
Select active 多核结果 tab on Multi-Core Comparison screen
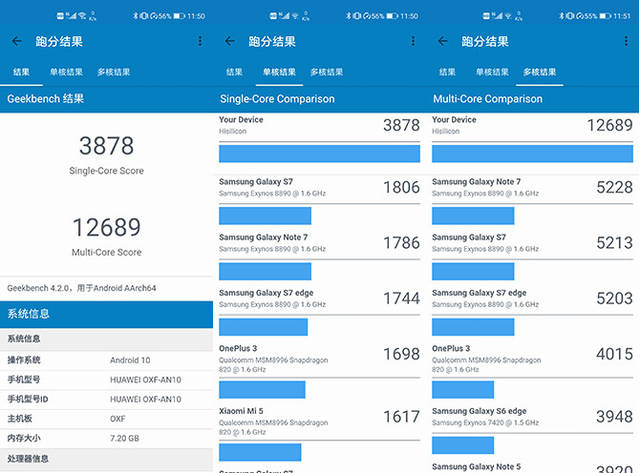[x=540, y=72]
